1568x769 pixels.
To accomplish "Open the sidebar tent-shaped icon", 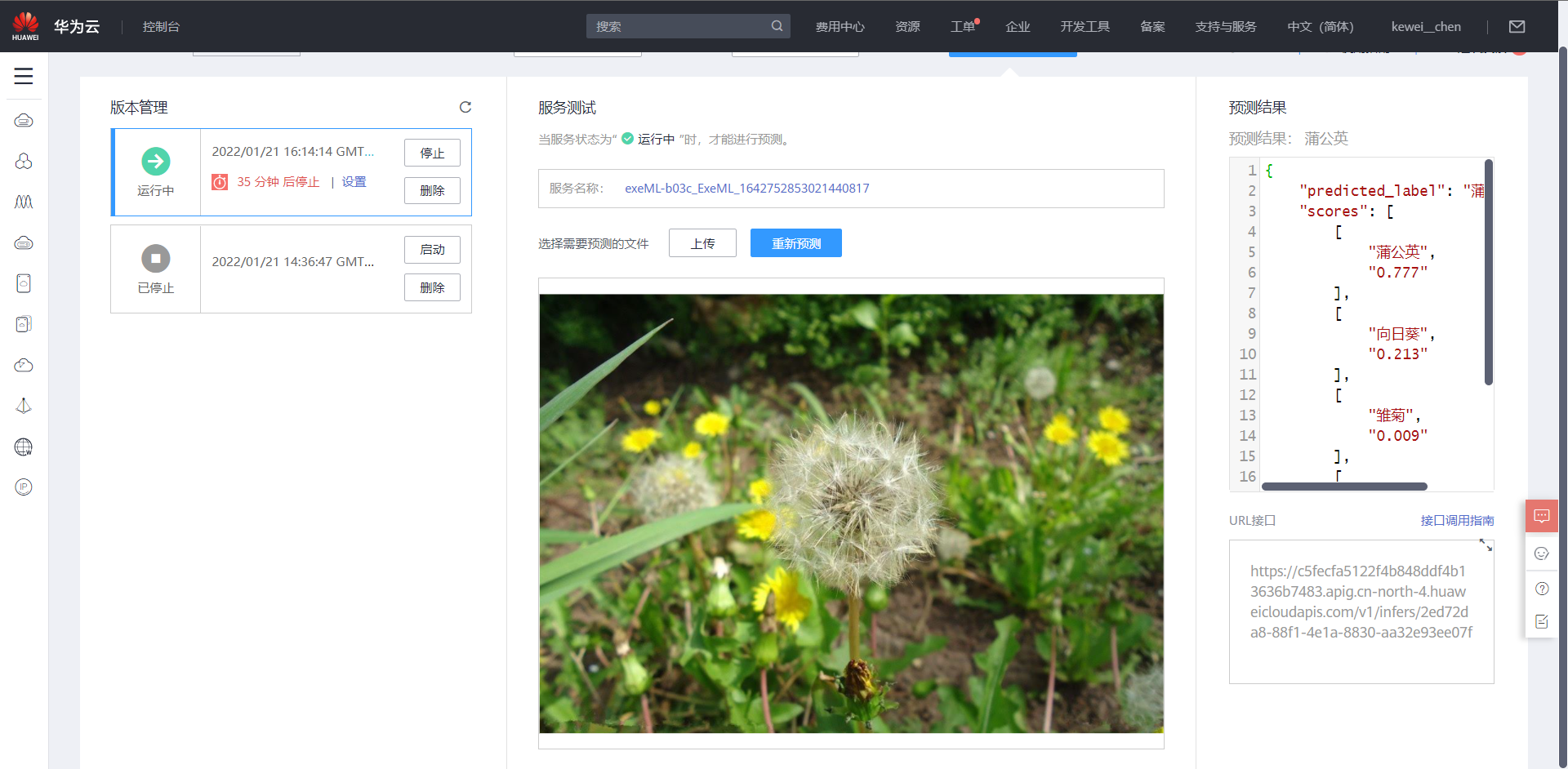I will [24, 406].
